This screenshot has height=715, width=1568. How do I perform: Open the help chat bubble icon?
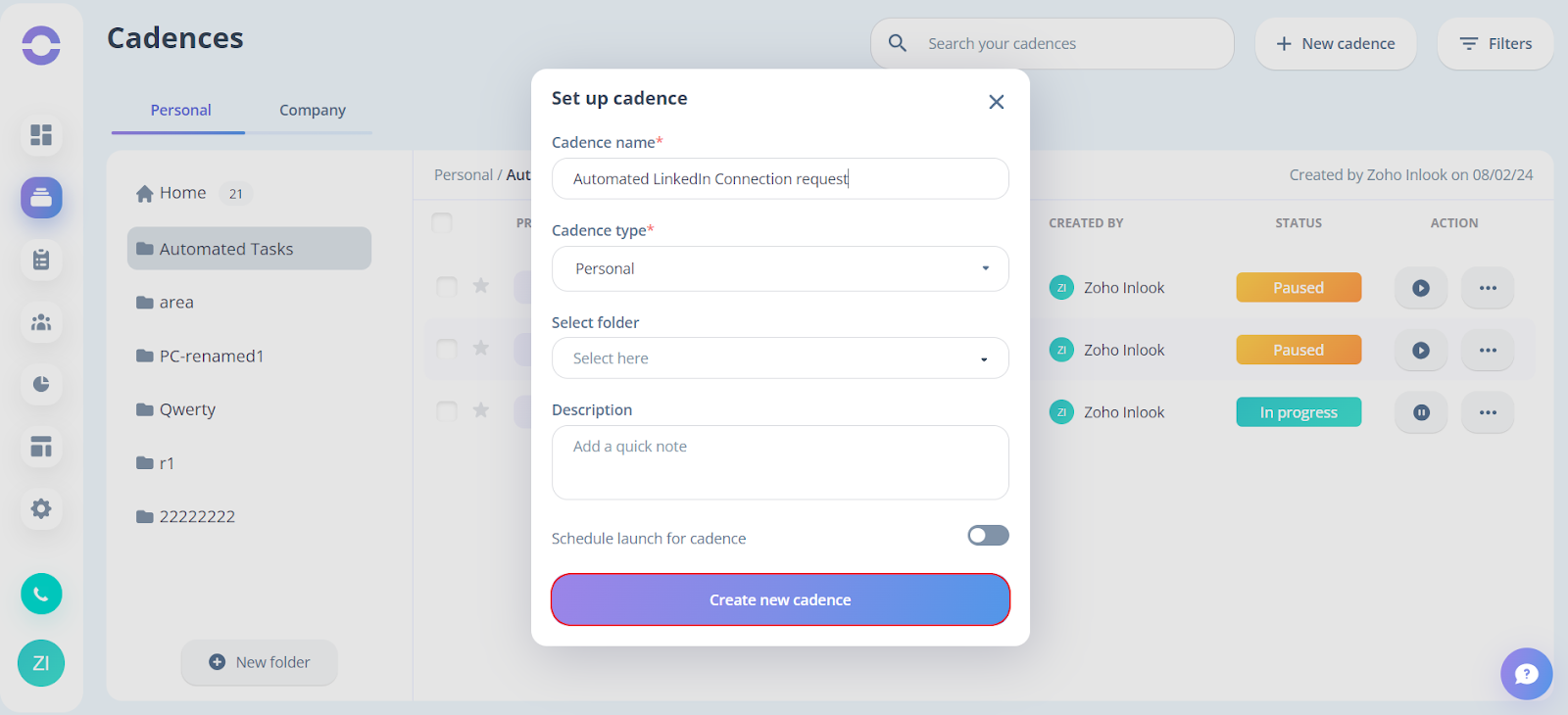(1526, 674)
